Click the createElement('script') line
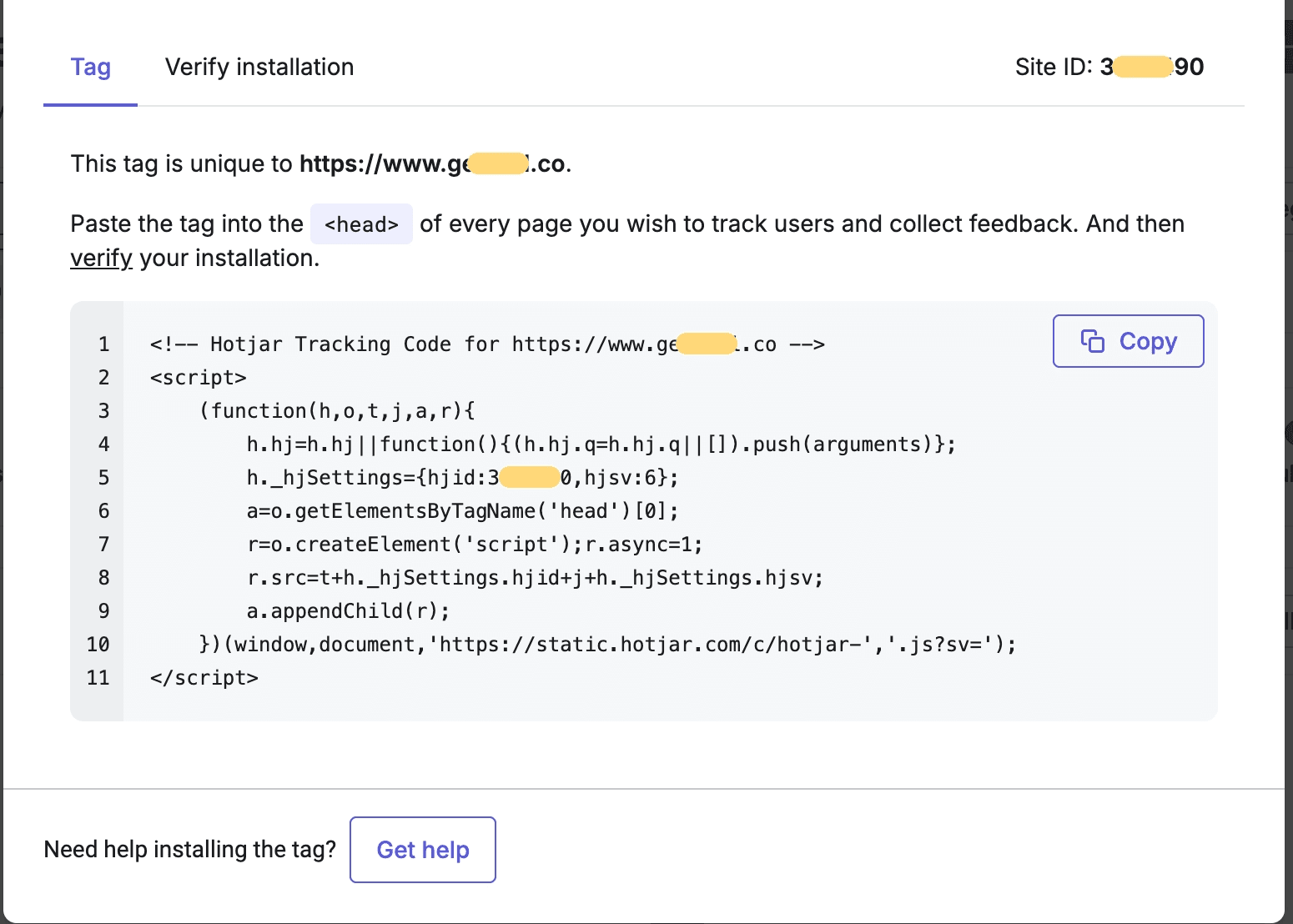Viewport: 1293px width, 924px height. click(475, 545)
